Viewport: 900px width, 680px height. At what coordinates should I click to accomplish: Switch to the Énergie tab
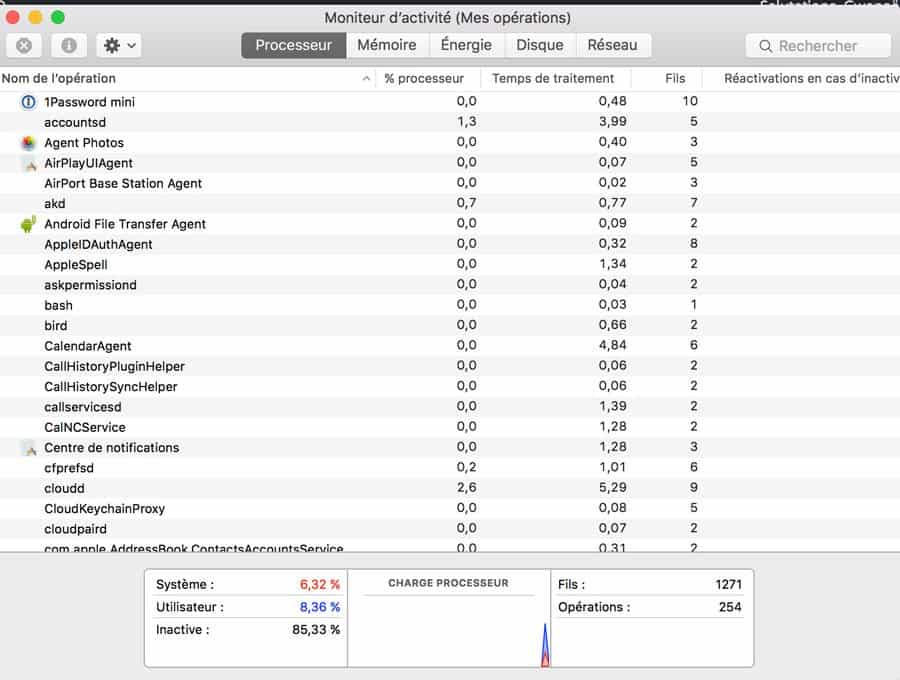(466, 45)
